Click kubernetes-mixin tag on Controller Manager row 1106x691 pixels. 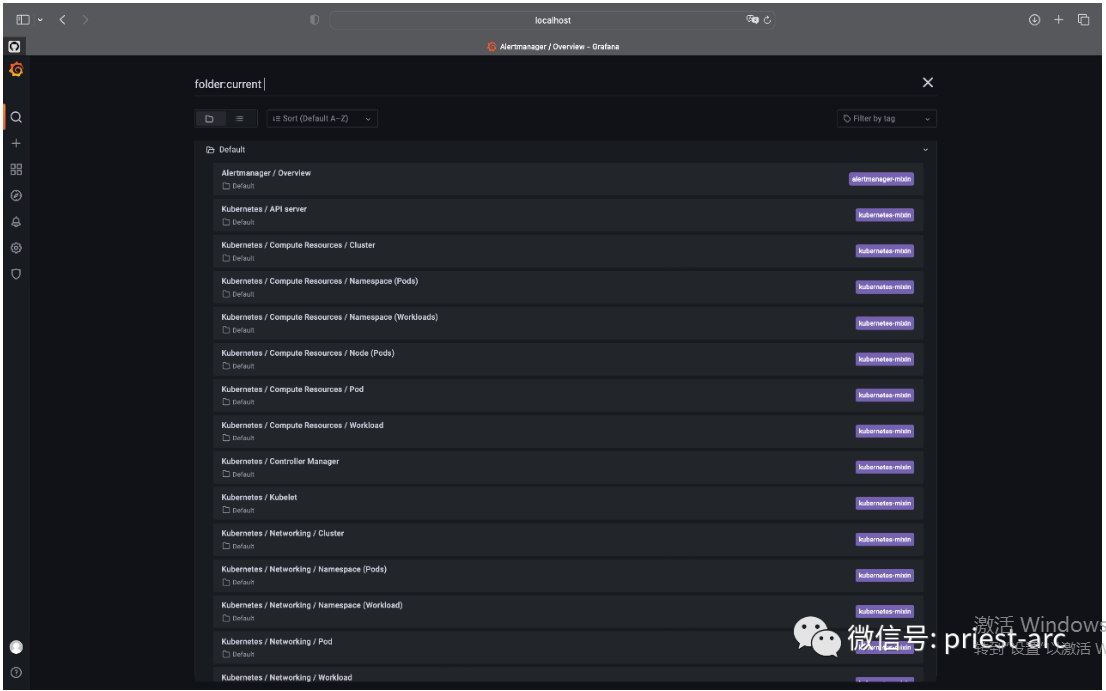click(885, 467)
